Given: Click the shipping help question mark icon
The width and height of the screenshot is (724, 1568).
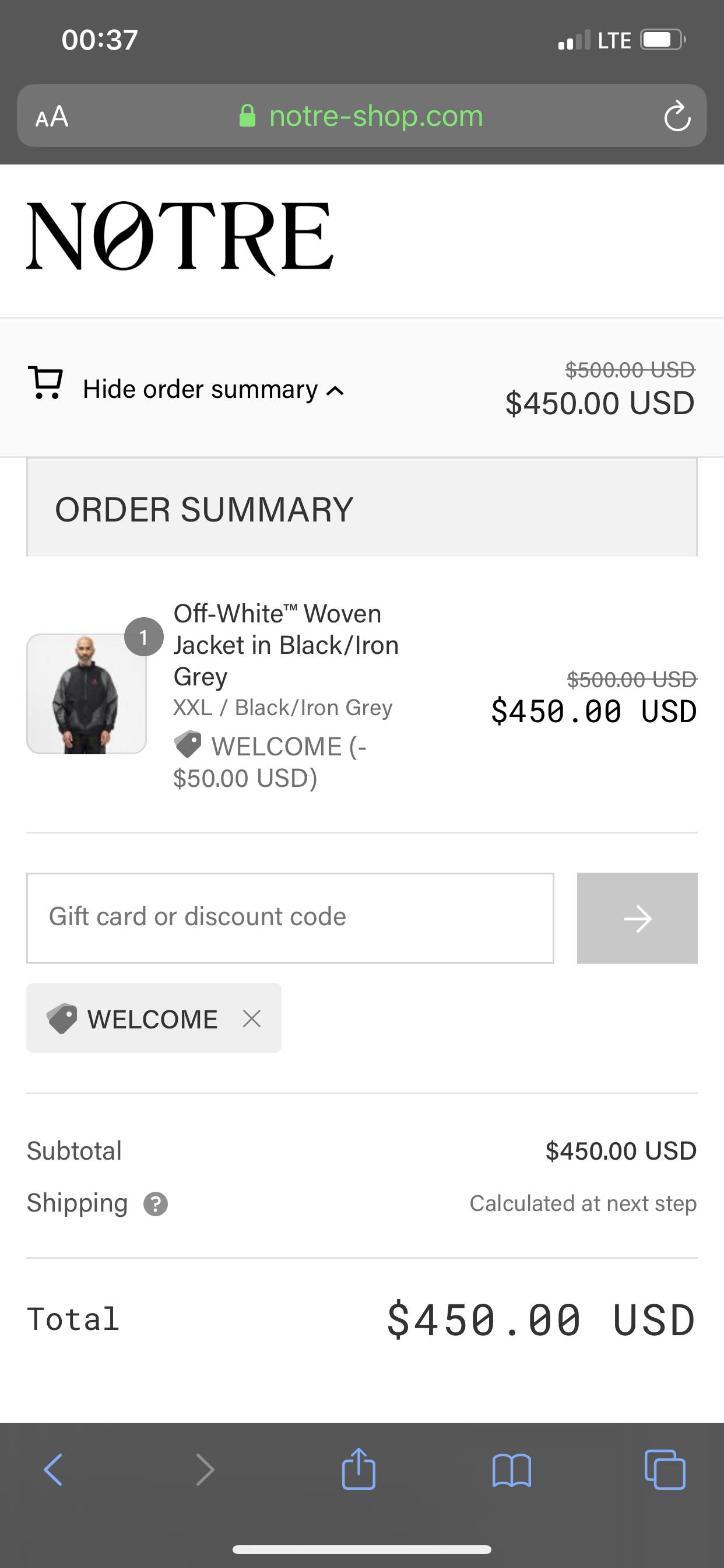Looking at the screenshot, I should [x=156, y=1204].
